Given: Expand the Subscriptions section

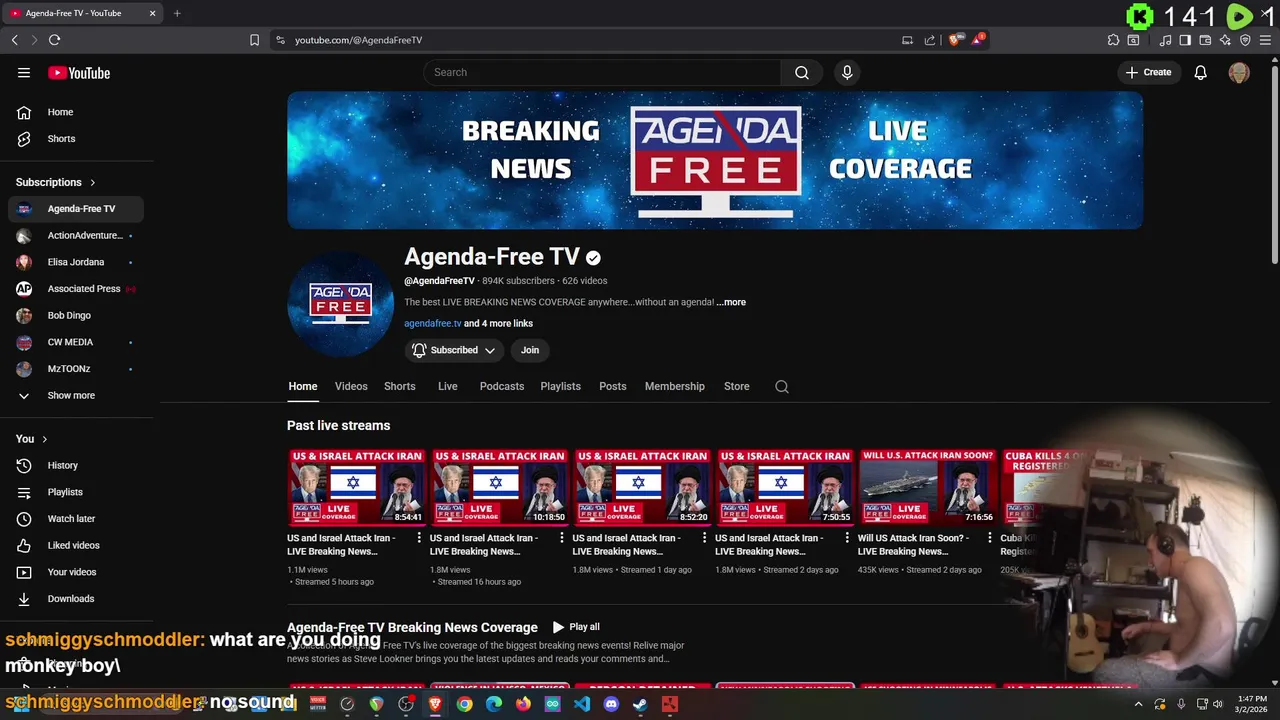Looking at the screenshot, I should click(x=56, y=182).
